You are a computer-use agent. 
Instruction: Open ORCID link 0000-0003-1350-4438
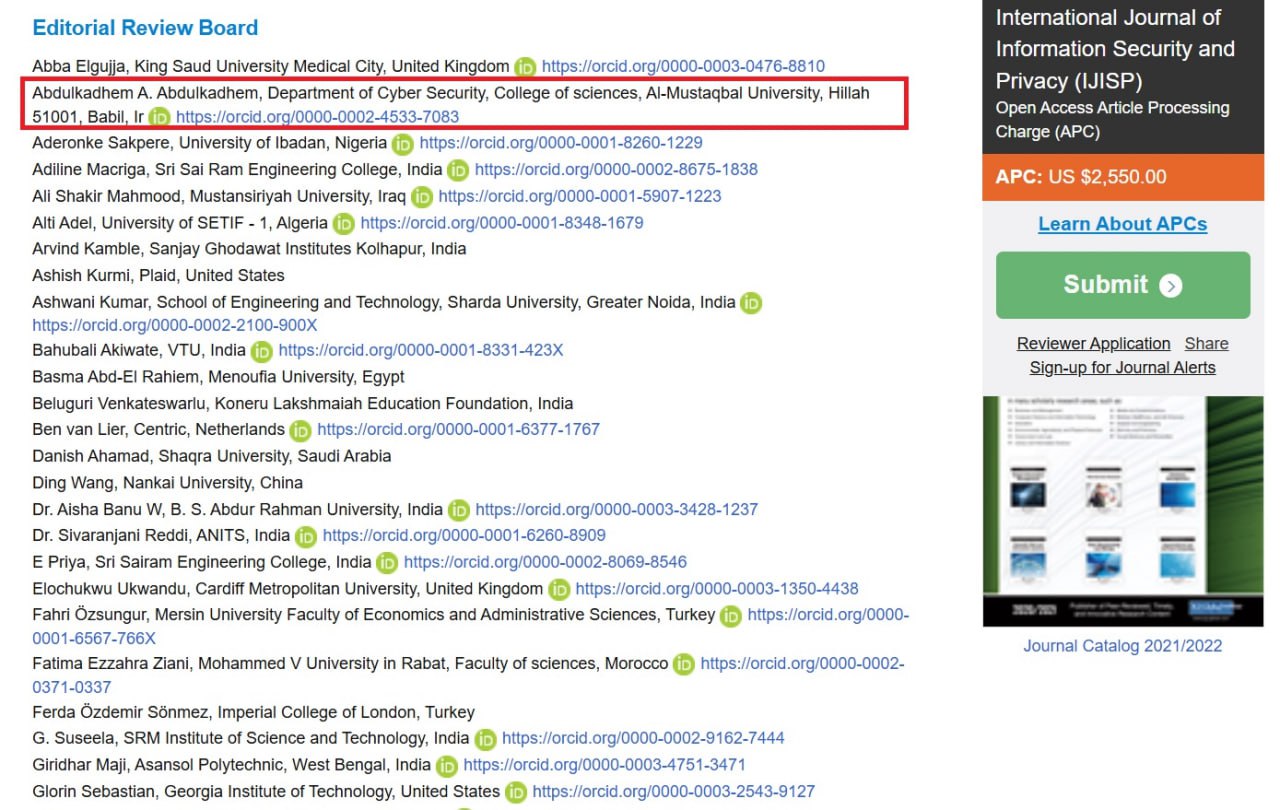pos(717,589)
